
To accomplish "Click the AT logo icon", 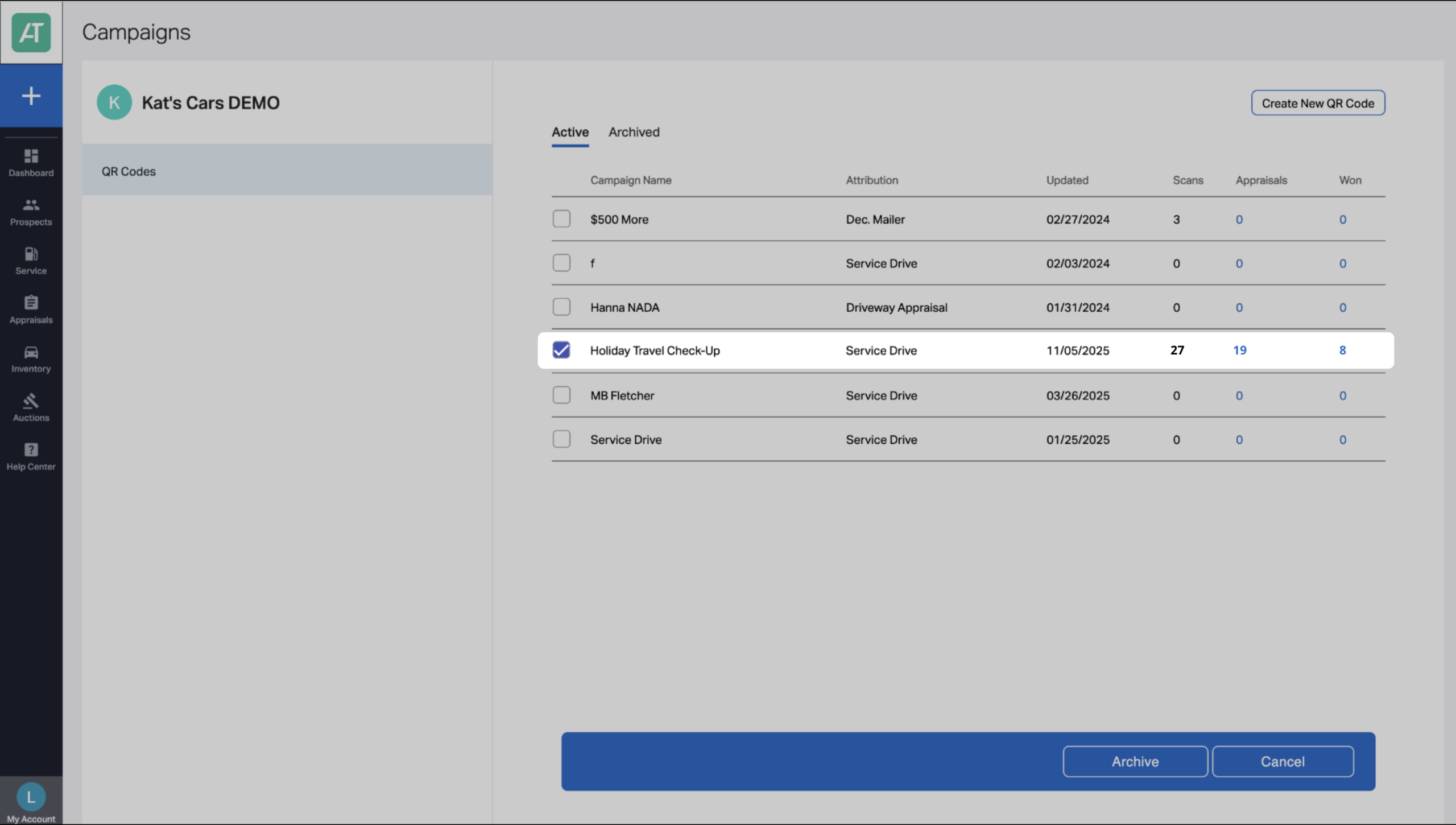I will (31, 32).
